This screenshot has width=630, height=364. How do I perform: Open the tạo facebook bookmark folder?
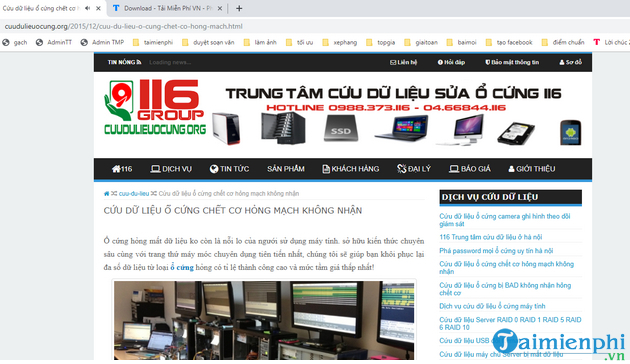click(x=509, y=42)
